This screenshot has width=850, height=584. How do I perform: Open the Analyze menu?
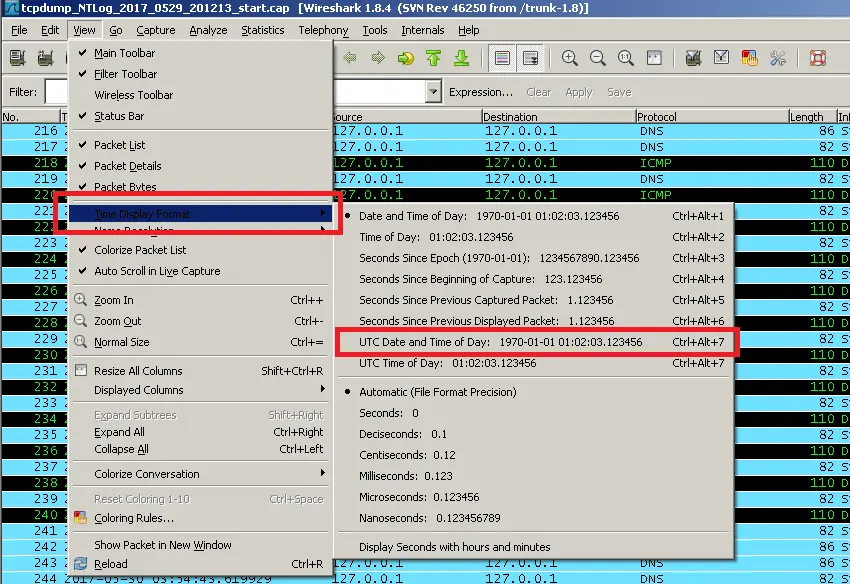pyautogui.click(x=208, y=30)
